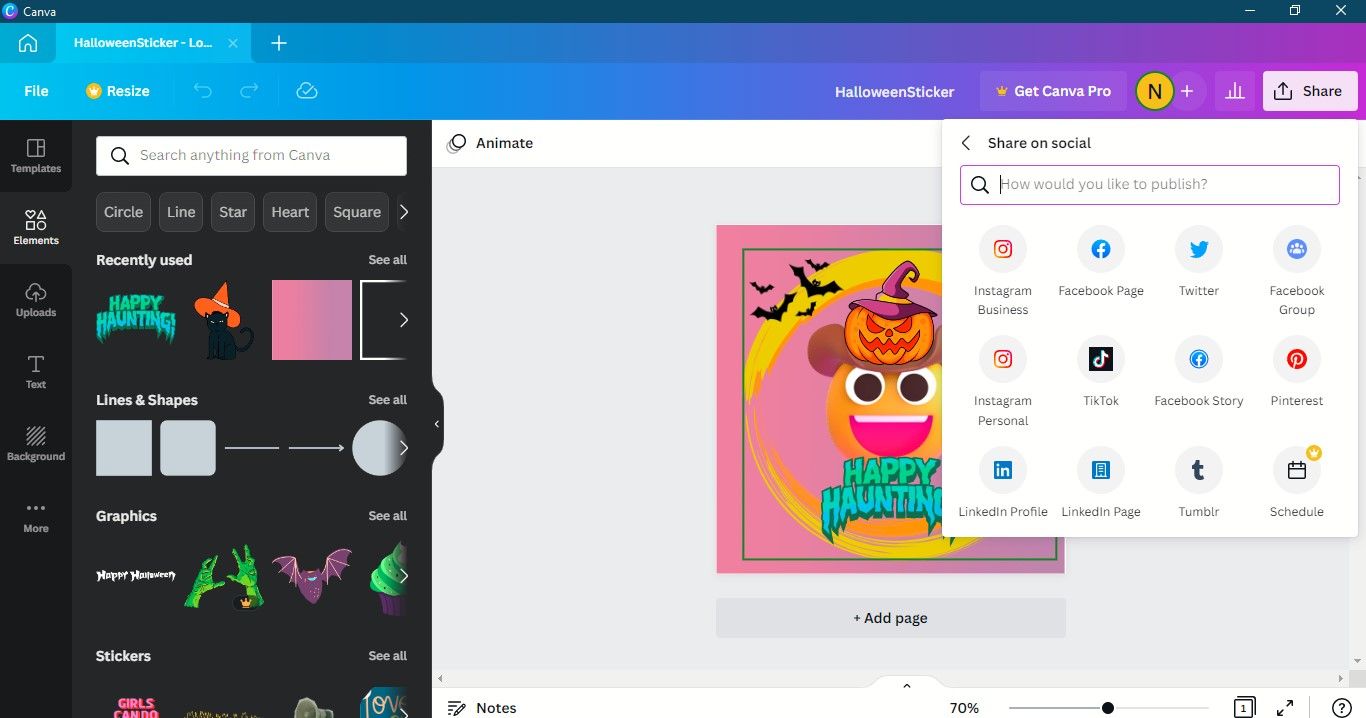The width and height of the screenshot is (1366, 718).
Task: Check cloud save status
Action: (x=307, y=91)
